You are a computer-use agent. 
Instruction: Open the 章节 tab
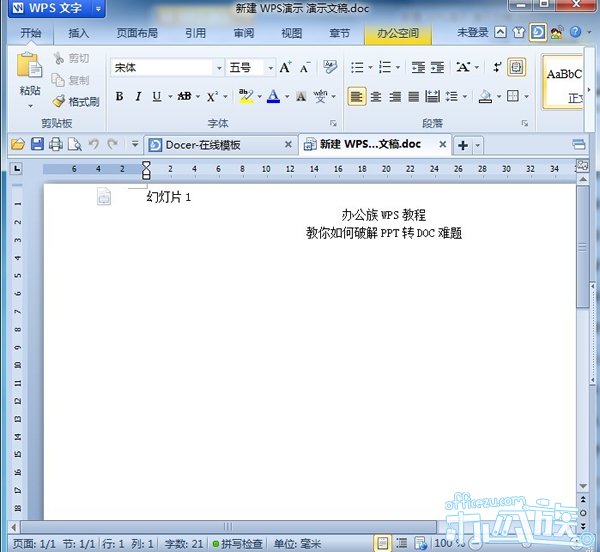point(339,33)
